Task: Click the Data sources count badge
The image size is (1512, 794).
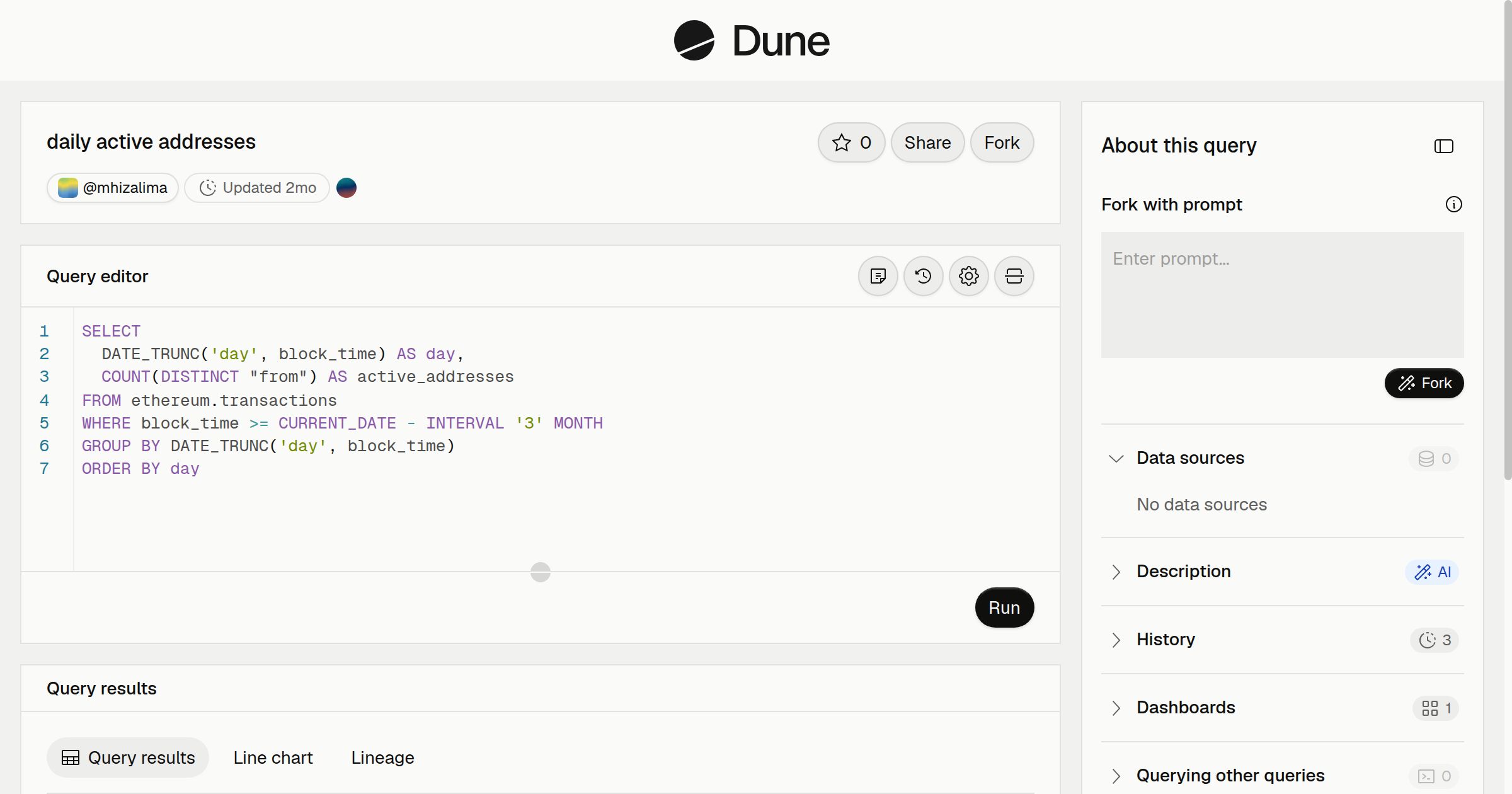Action: click(x=1434, y=458)
